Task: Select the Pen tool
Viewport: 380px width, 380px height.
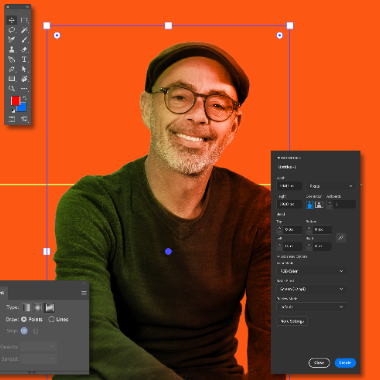Action: click(12, 69)
